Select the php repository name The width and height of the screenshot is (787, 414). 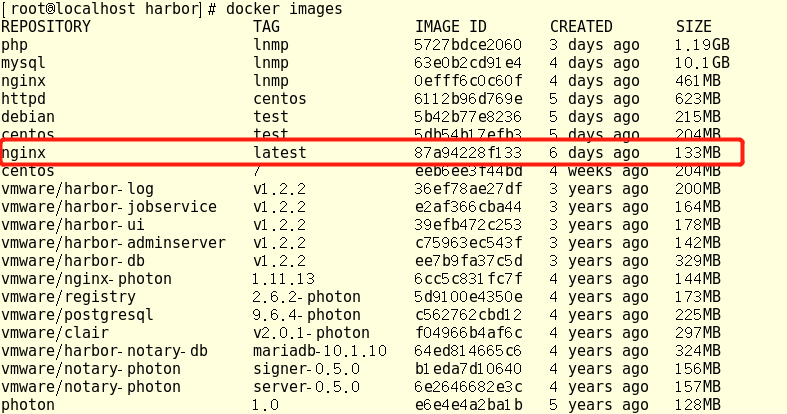(x=14, y=44)
